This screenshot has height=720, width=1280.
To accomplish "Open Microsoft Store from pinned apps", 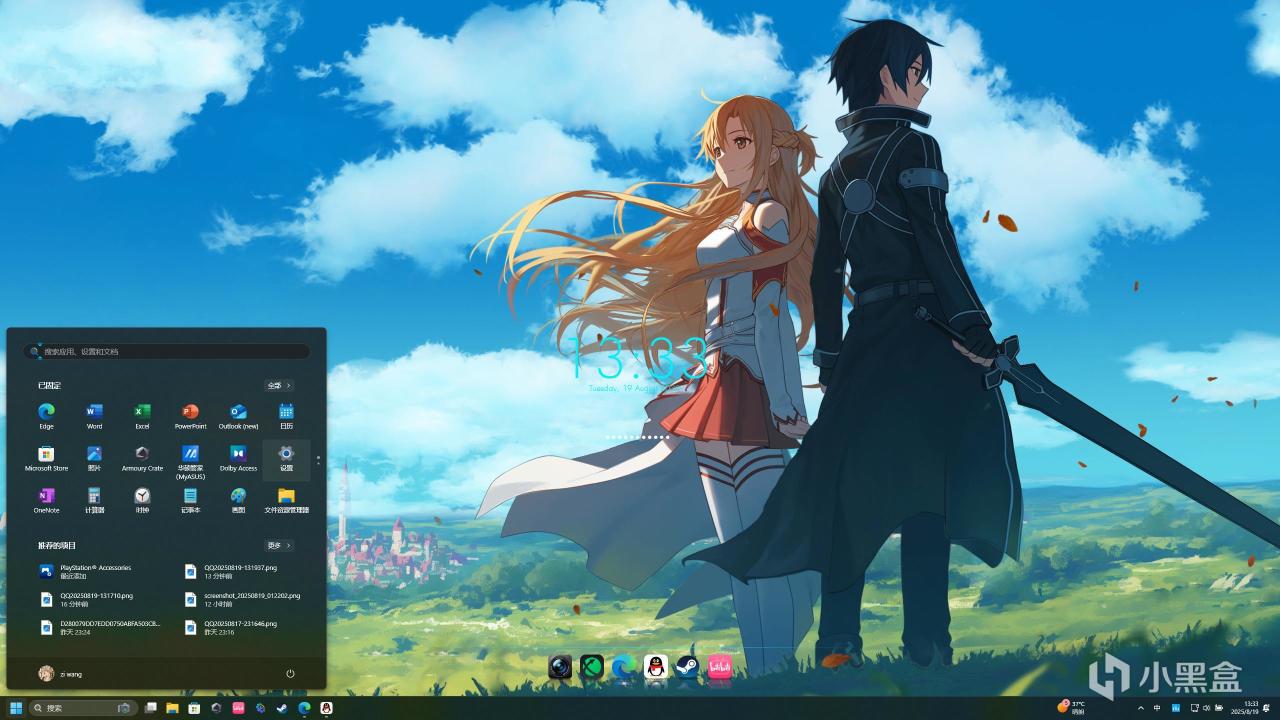I will coord(46,459).
